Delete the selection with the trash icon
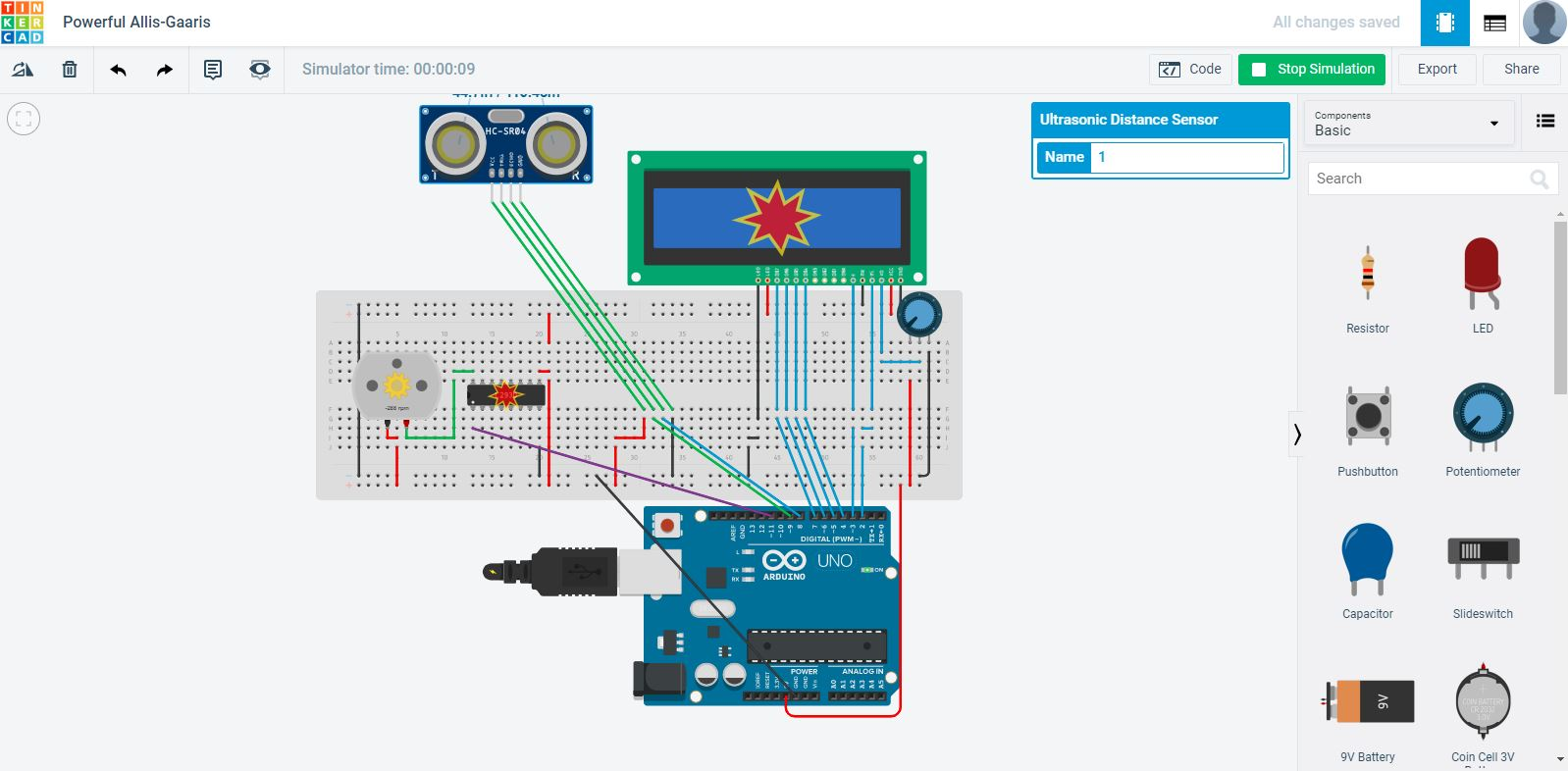The width and height of the screenshot is (1568, 771). click(x=70, y=70)
